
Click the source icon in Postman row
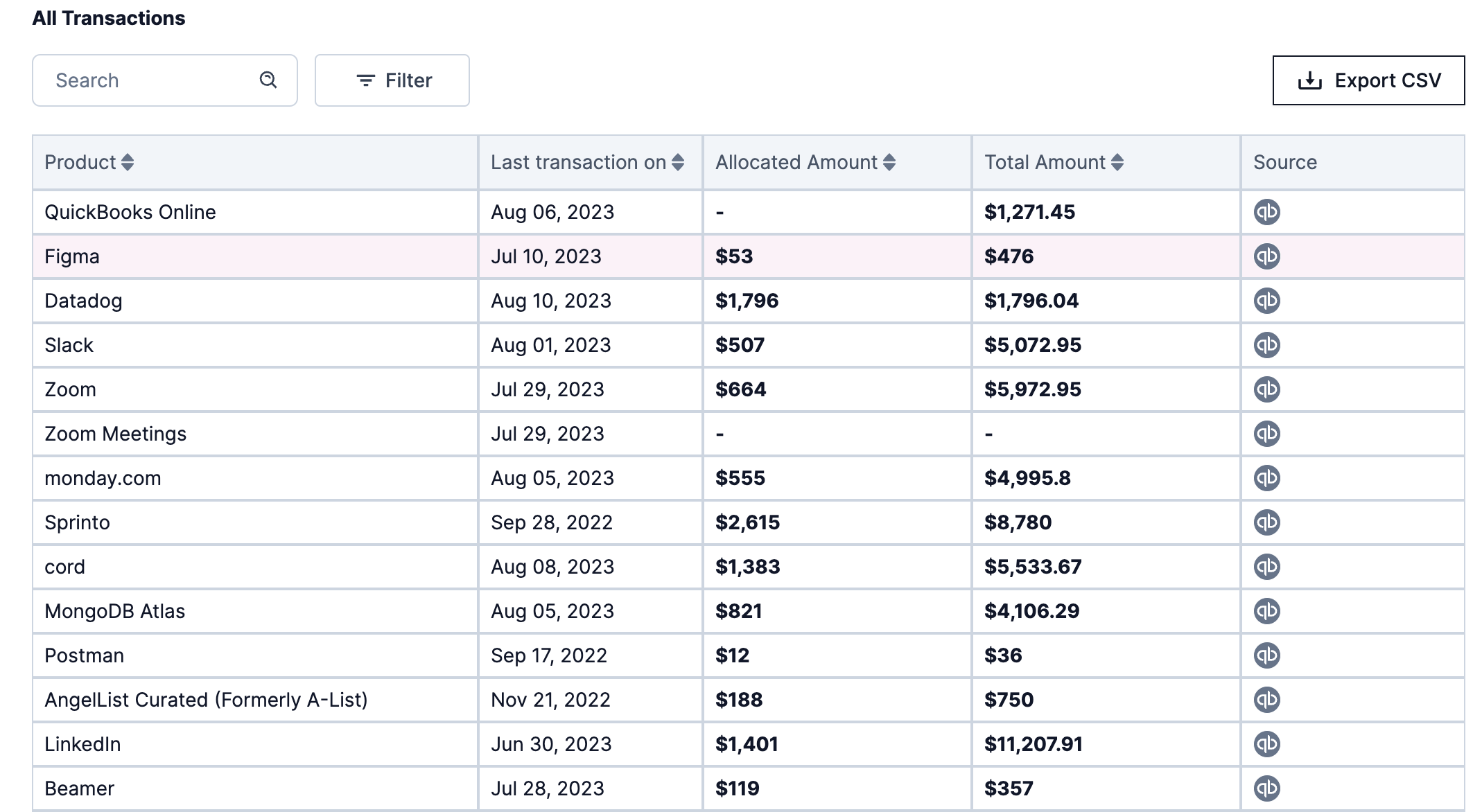coord(1266,655)
